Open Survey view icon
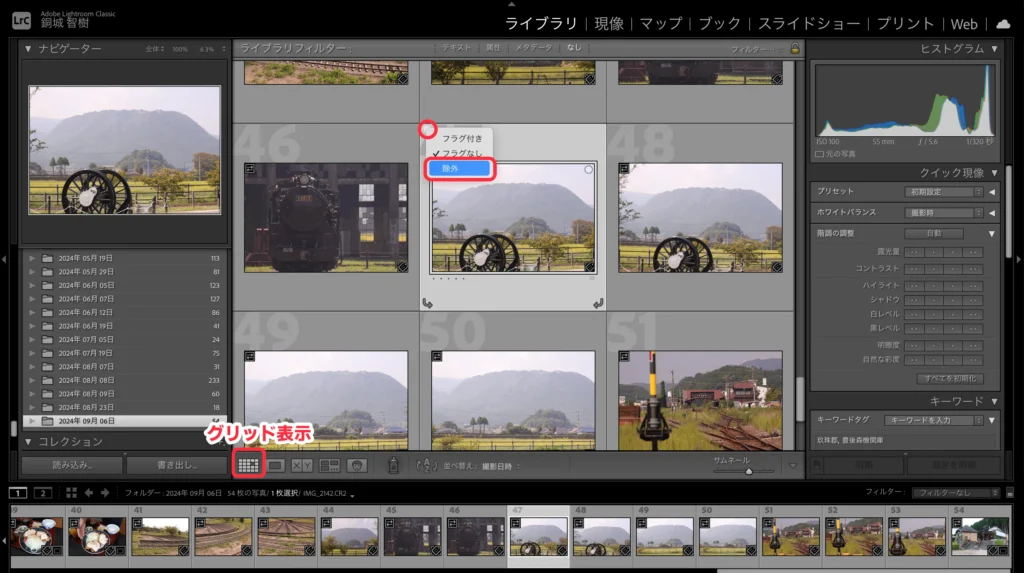Viewport: 1024px width, 573px height. [x=329, y=465]
